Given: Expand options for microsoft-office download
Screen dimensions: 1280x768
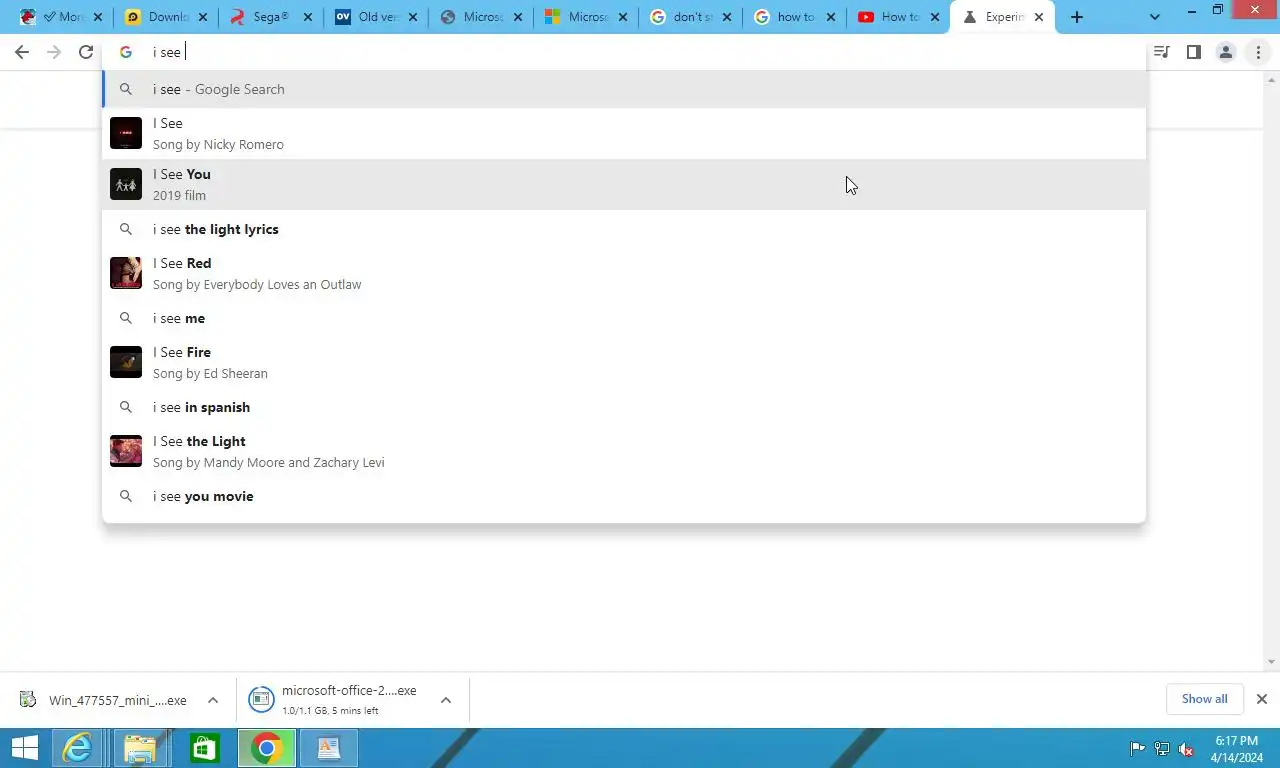Looking at the screenshot, I should tap(446, 700).
